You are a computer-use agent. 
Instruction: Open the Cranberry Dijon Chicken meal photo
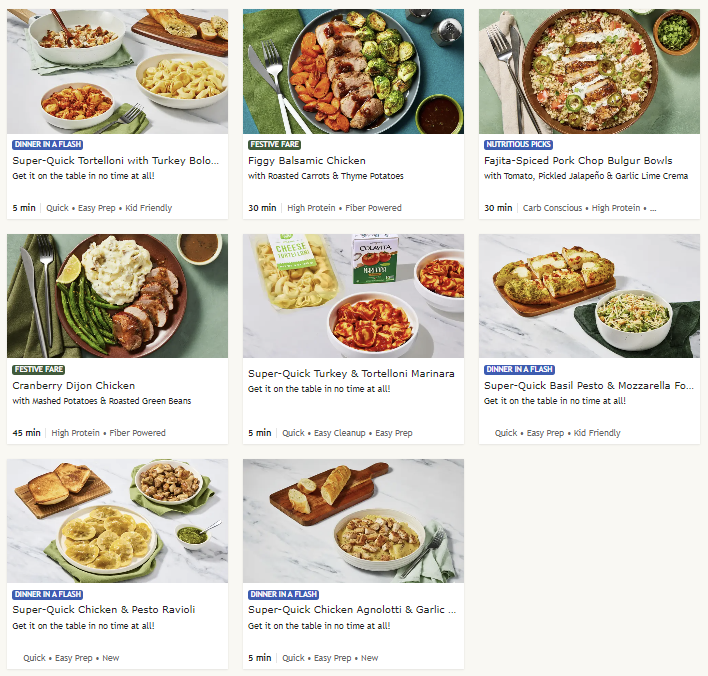click(117, 296)
